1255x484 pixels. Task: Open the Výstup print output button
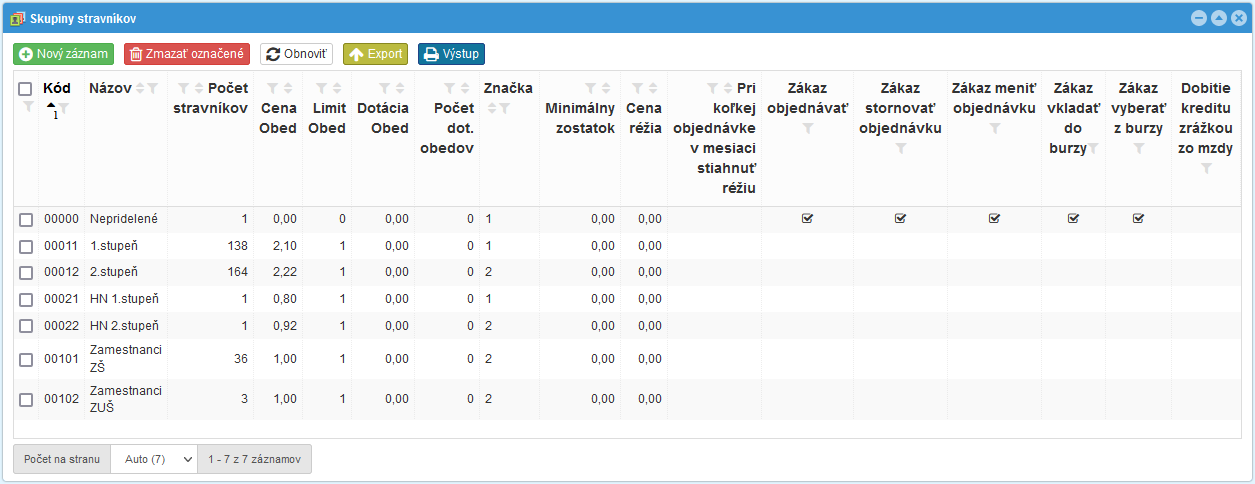[452, 54]
